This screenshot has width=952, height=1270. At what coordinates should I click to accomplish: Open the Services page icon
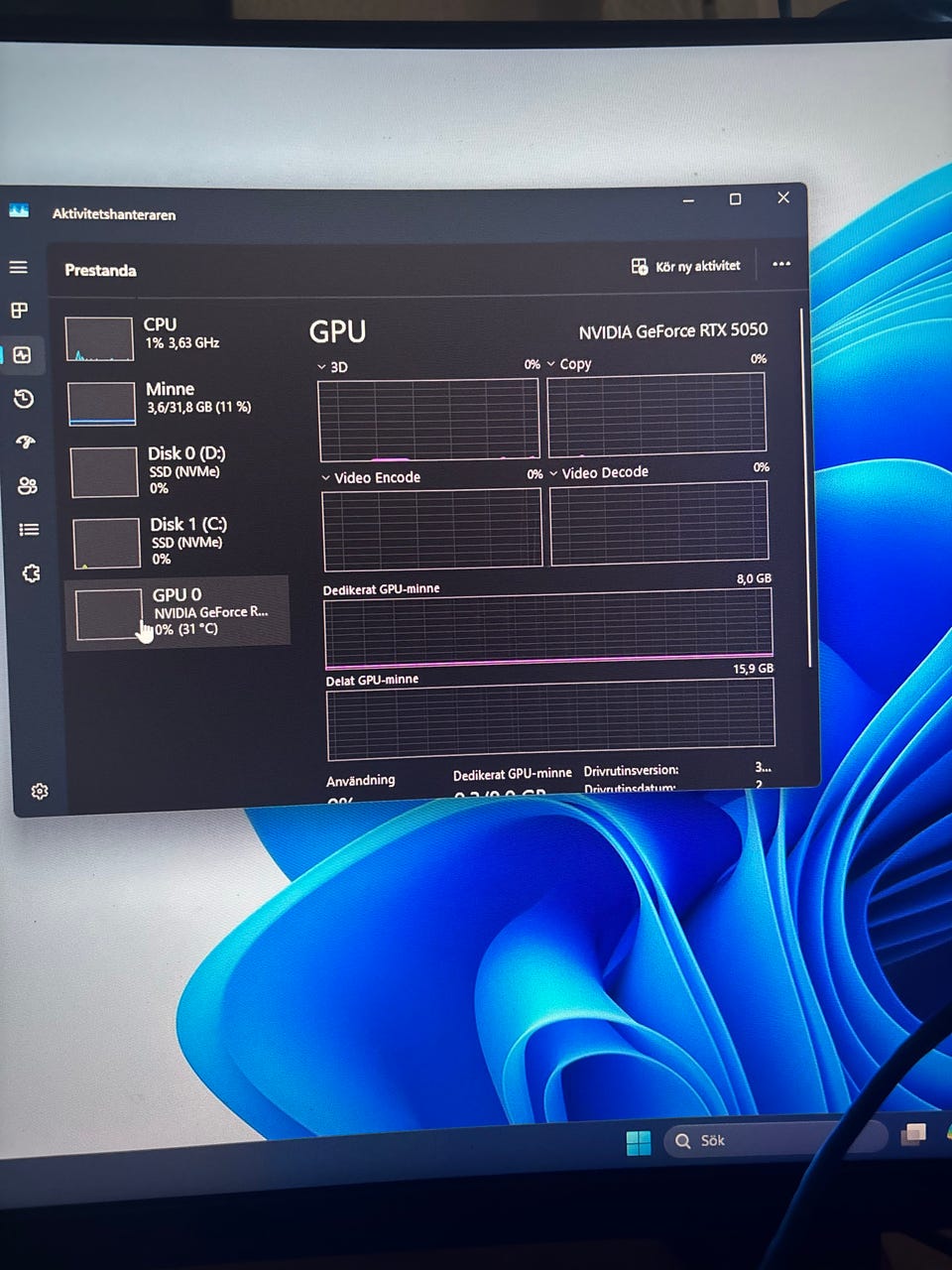coord(31,573)
